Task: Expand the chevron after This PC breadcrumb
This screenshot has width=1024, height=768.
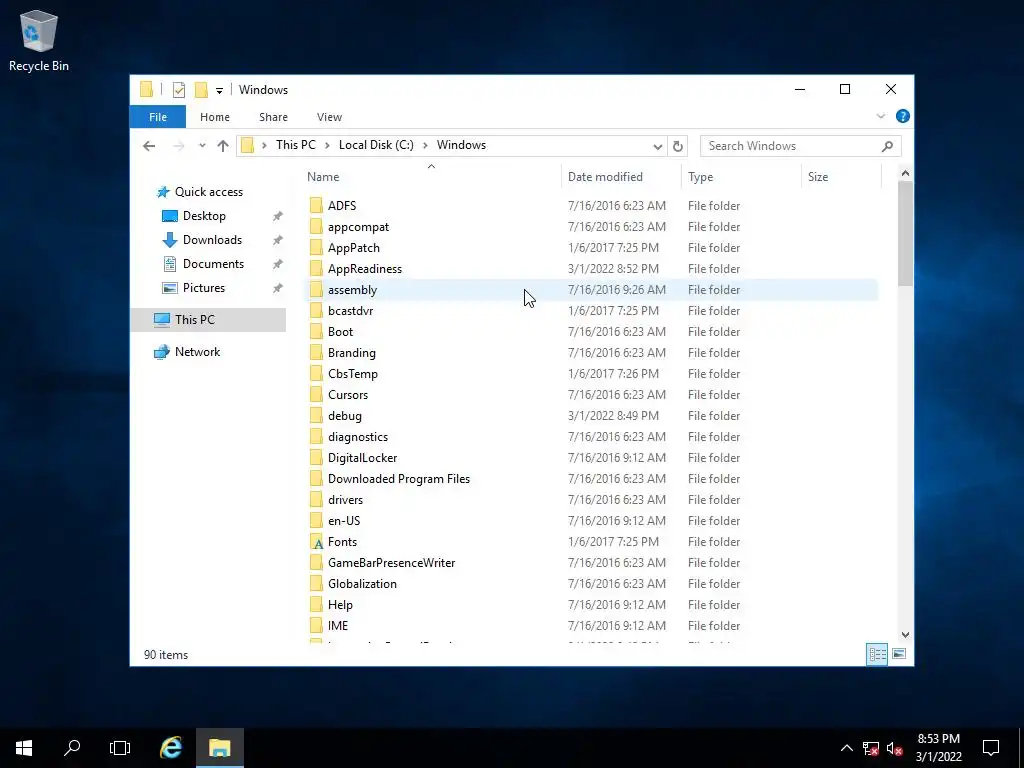Action: point(327,146)
